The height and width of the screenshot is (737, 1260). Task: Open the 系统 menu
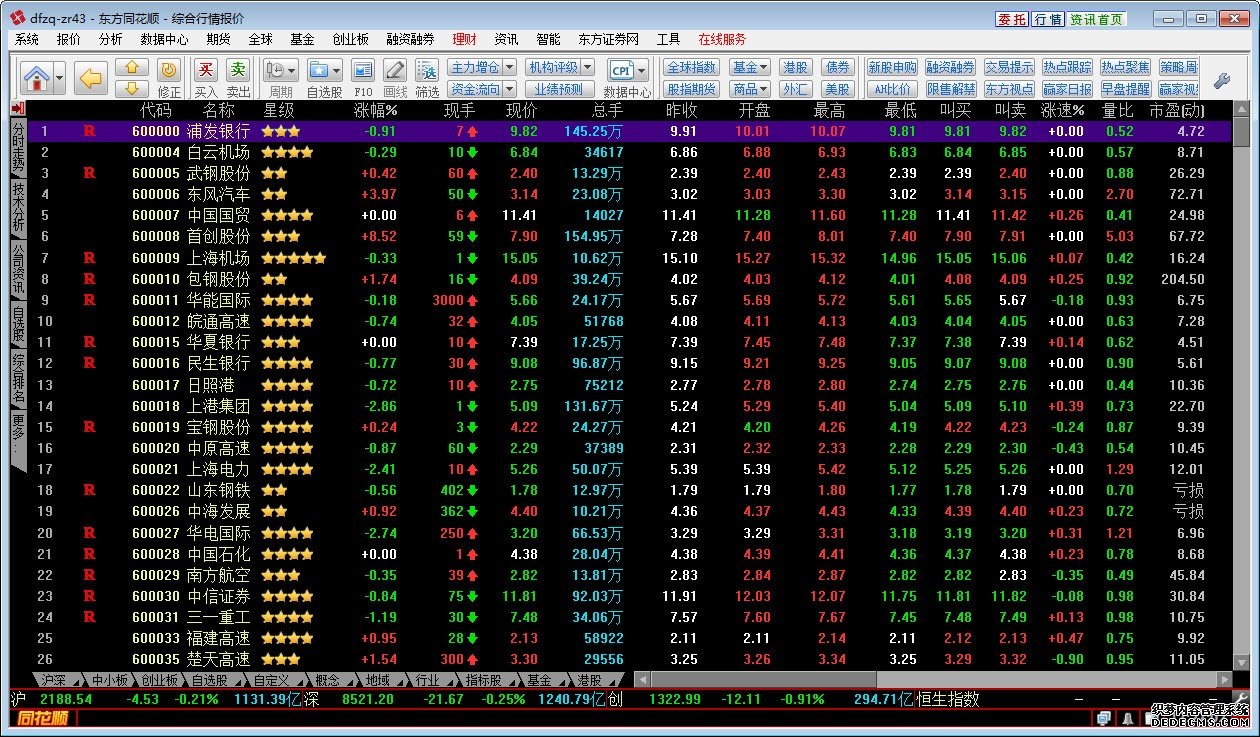point(27,39)
